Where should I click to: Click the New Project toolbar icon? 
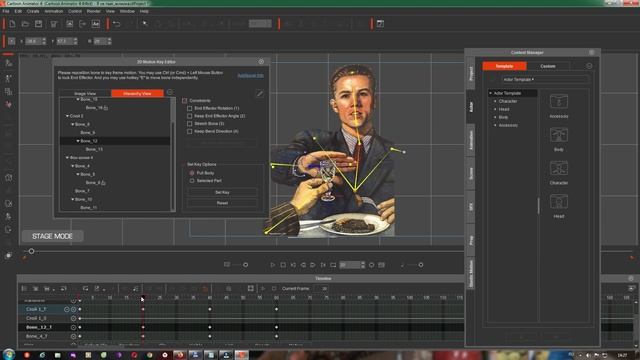12,24
